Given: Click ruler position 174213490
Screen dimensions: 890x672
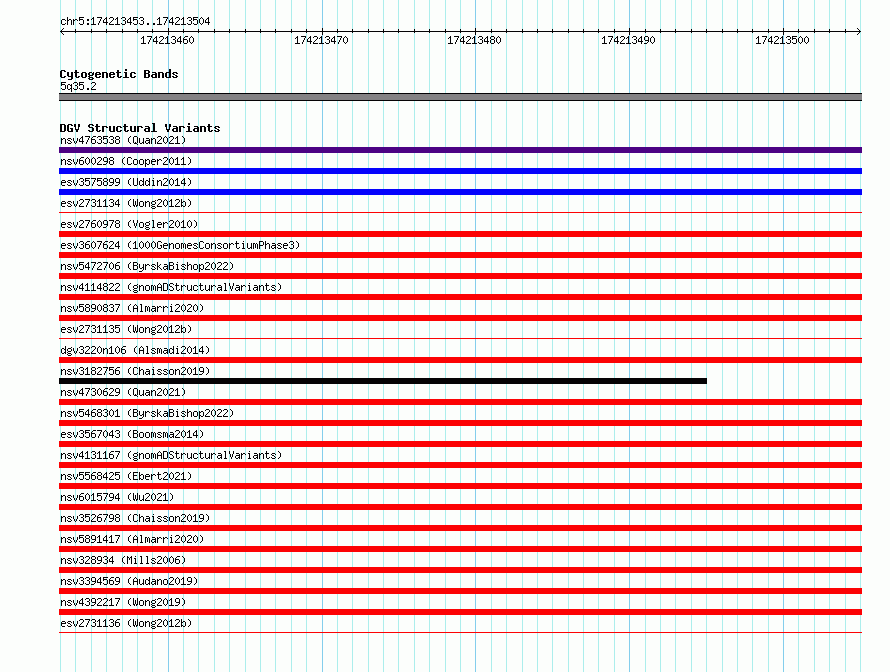Looking at the screenshot, I should point(628,40).
